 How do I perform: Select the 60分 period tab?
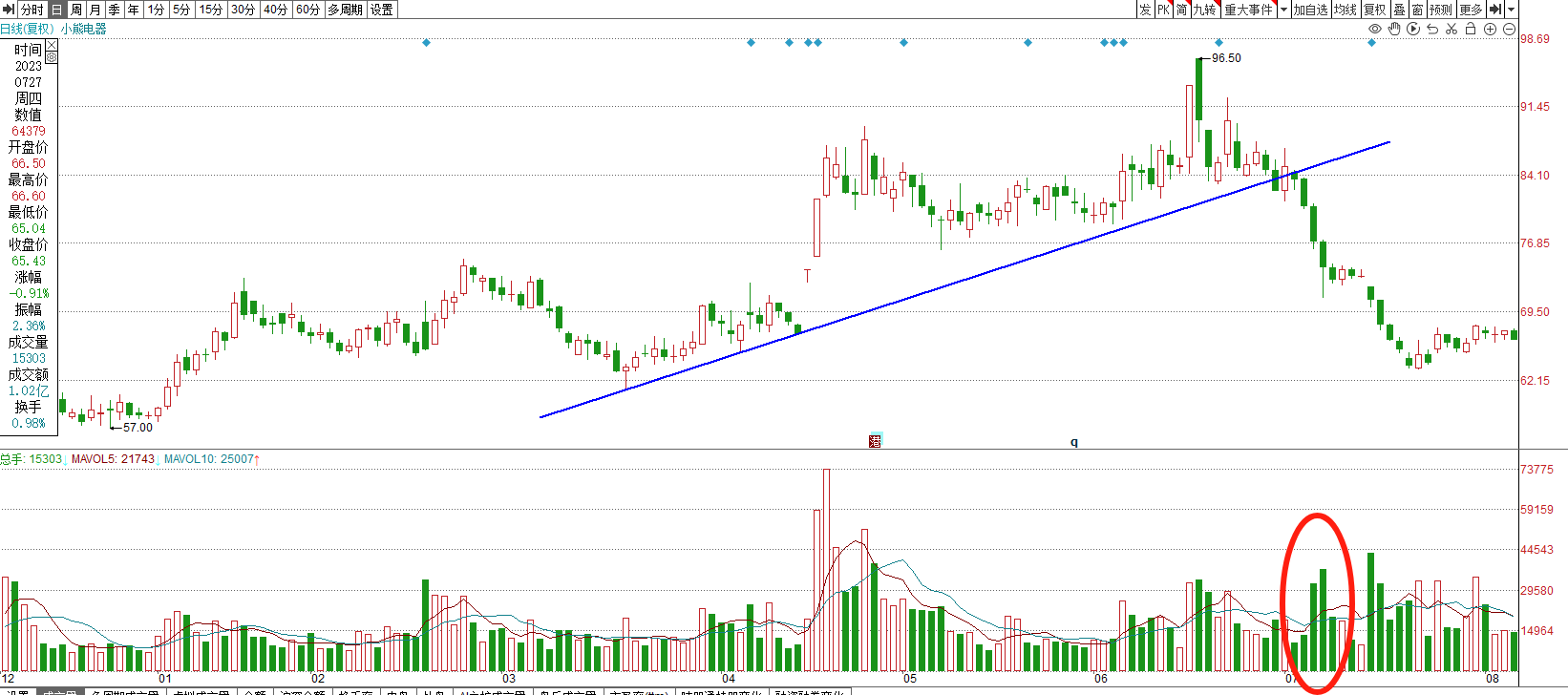307,10
